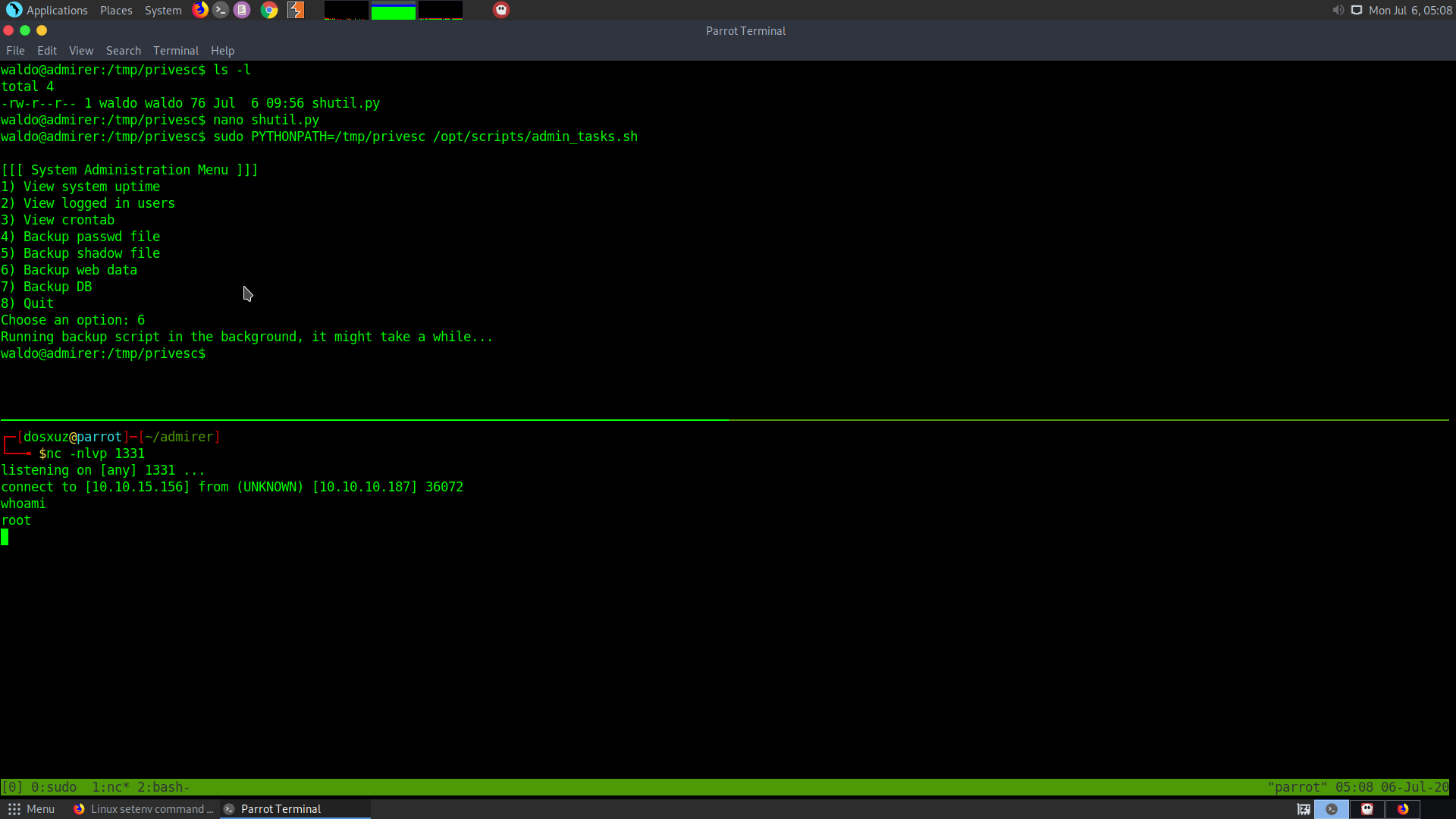
Task: Expand the Places menu
Action: 116,10
